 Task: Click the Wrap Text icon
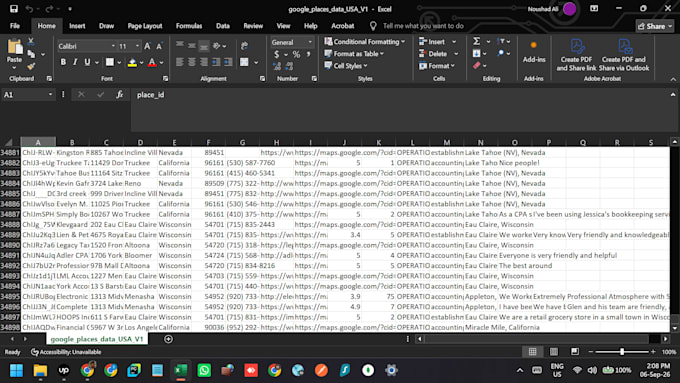244,46
